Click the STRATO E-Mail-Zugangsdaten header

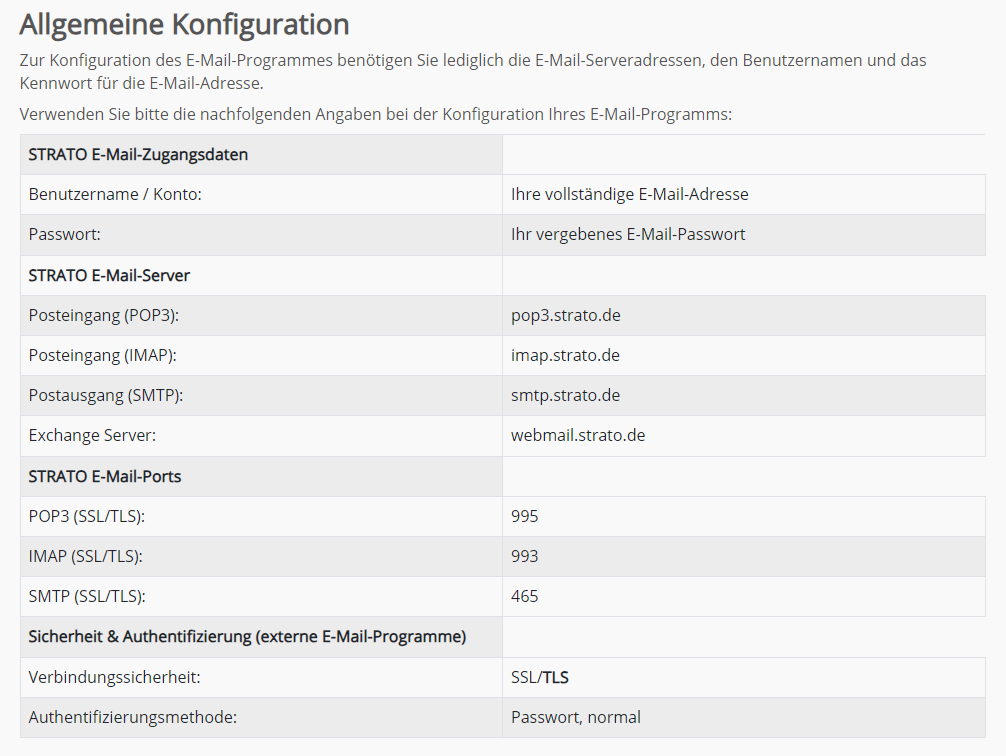138,155
